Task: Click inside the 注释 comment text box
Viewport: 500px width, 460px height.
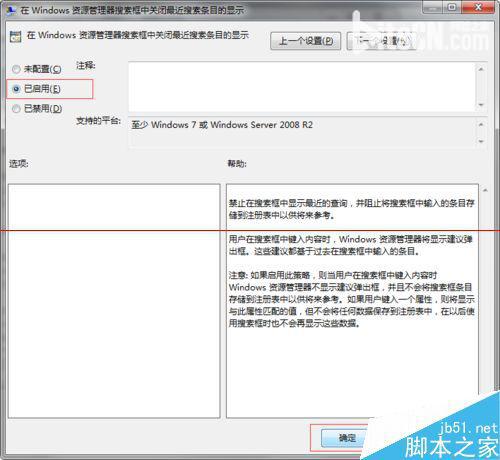Action: point(302,87)
